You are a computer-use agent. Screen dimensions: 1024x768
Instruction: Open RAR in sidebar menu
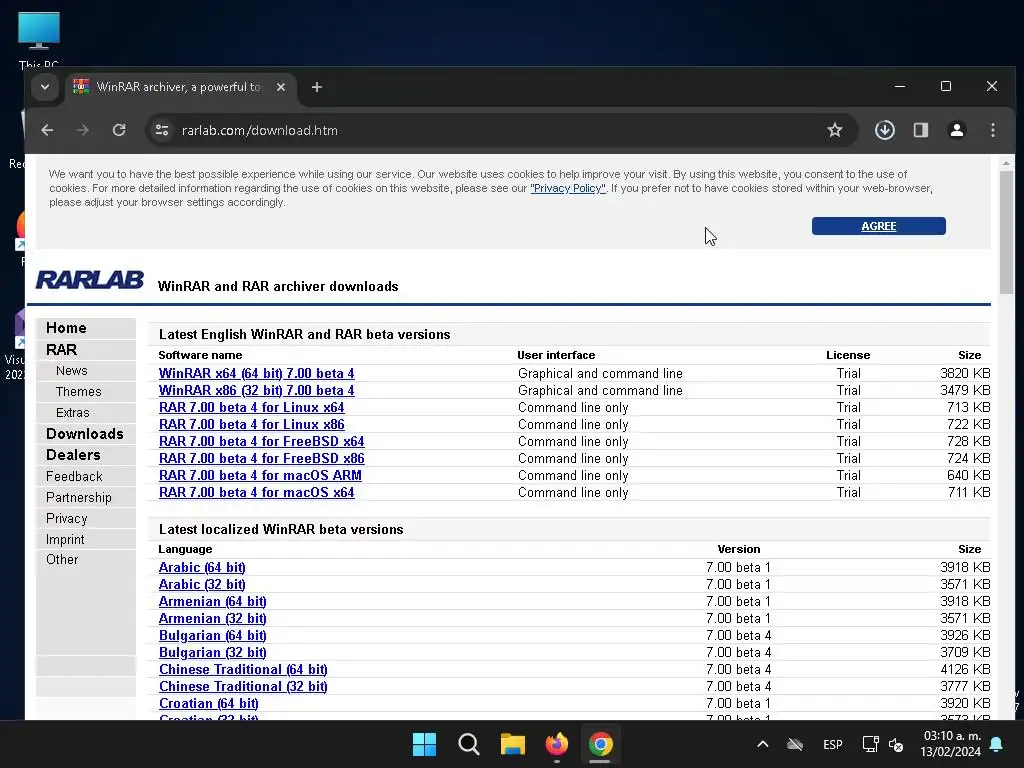(61, 350)
